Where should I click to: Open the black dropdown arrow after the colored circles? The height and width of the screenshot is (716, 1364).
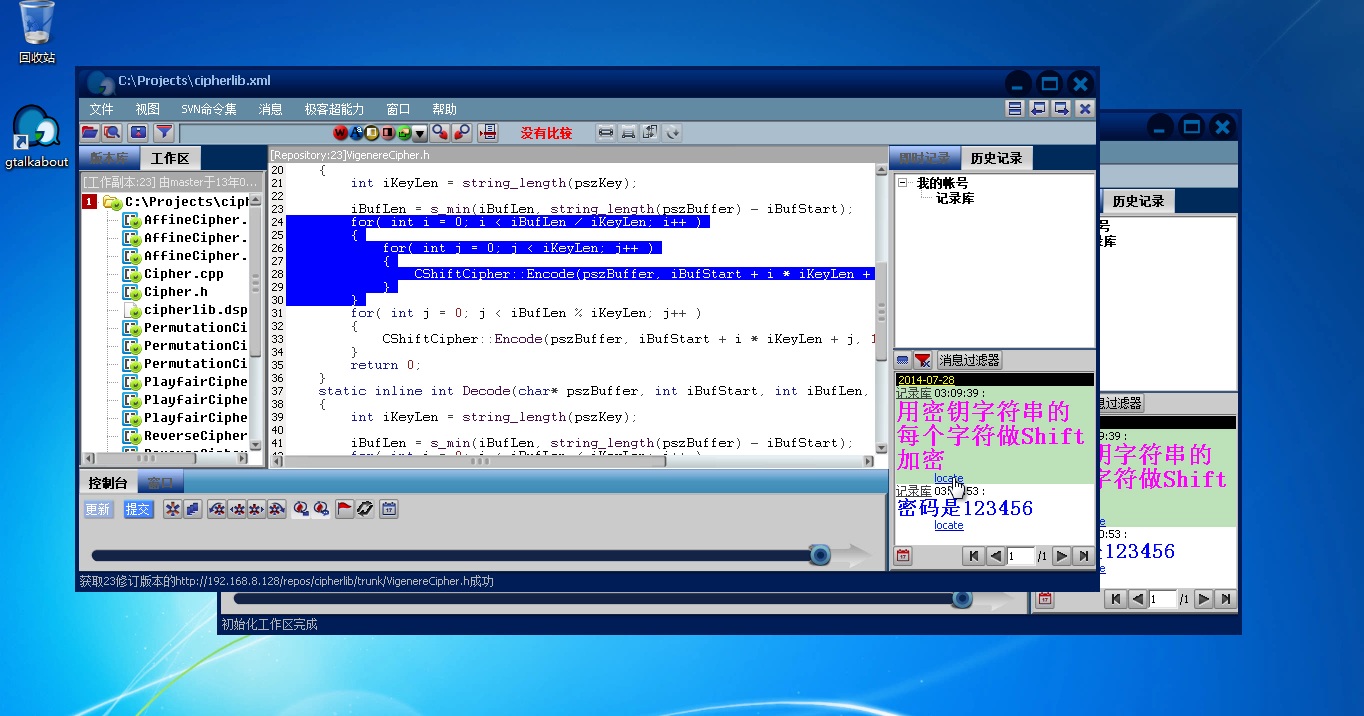click(420, 133)
